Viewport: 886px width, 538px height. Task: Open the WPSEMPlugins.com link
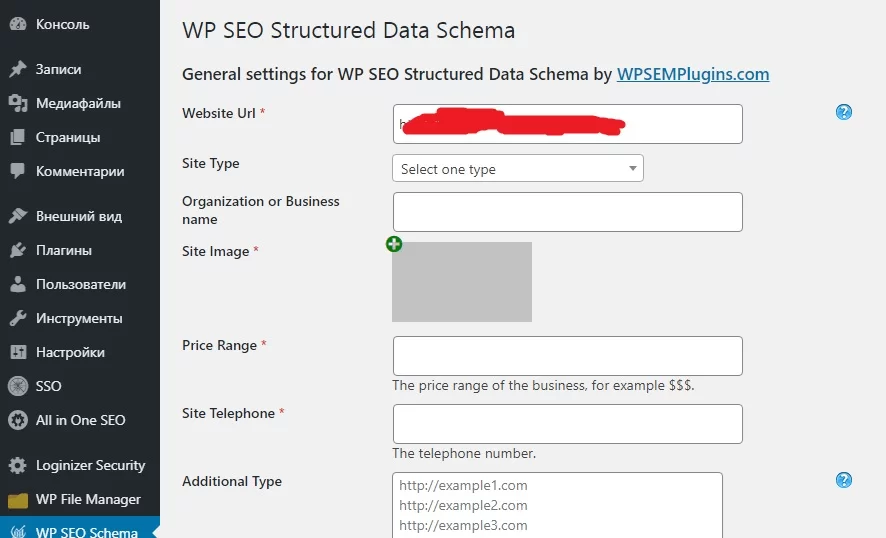pyautogui.click(x=693, y=74)
